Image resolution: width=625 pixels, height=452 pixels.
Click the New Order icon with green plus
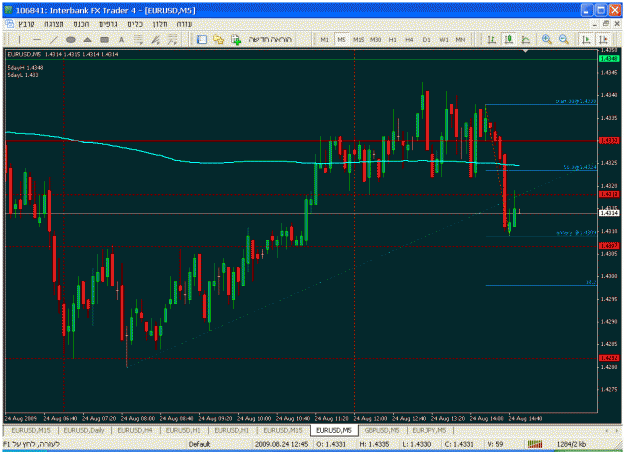pos(236,39)
